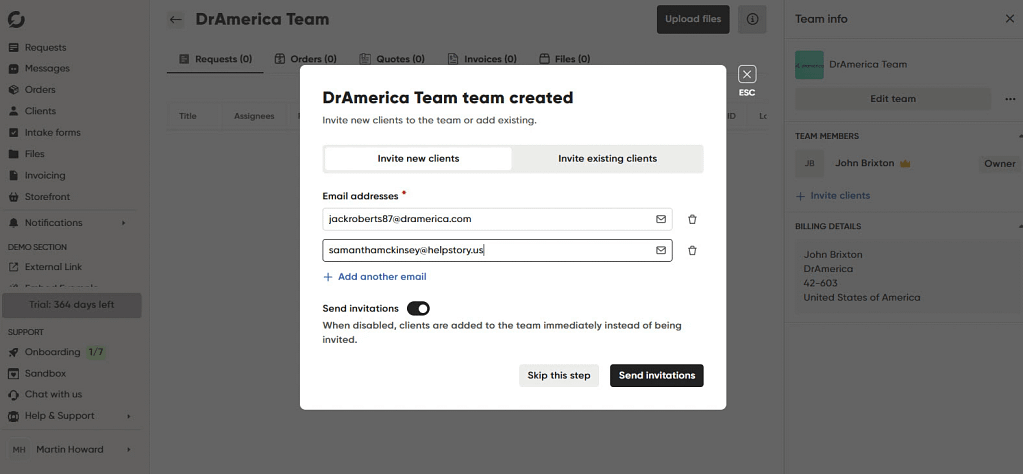Viewport: 1023px width, 474px height.
Task: Close the Team info panel
Action: coord(1009,19)
